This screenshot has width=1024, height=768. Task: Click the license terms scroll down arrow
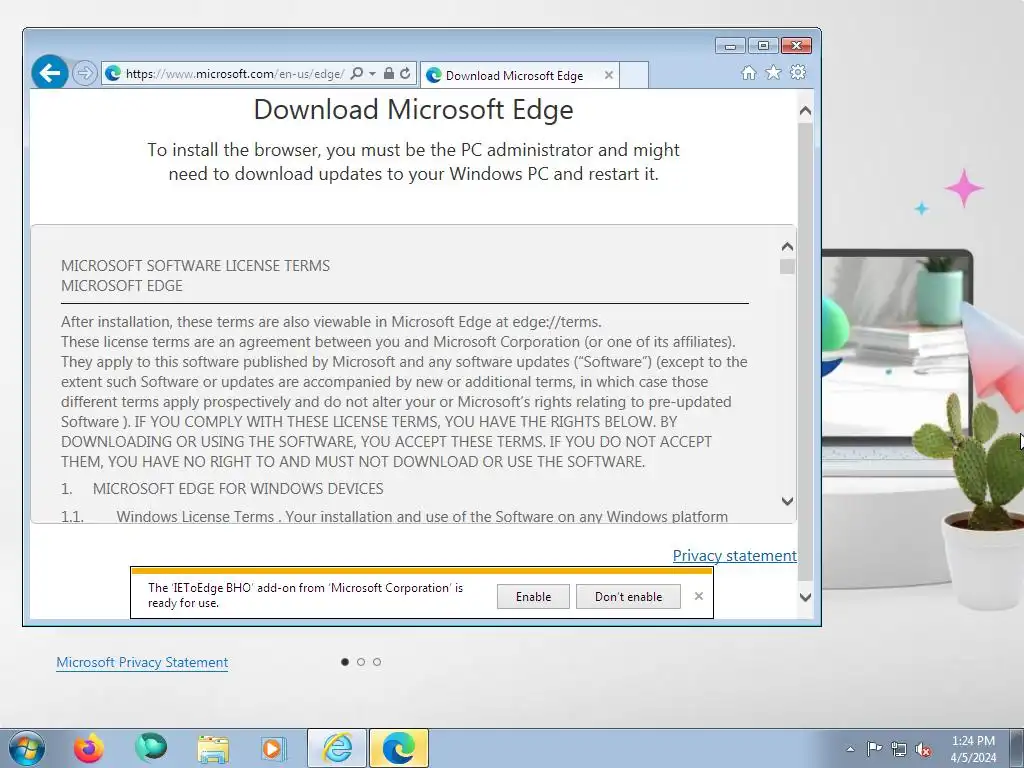[x=788, y=501]
